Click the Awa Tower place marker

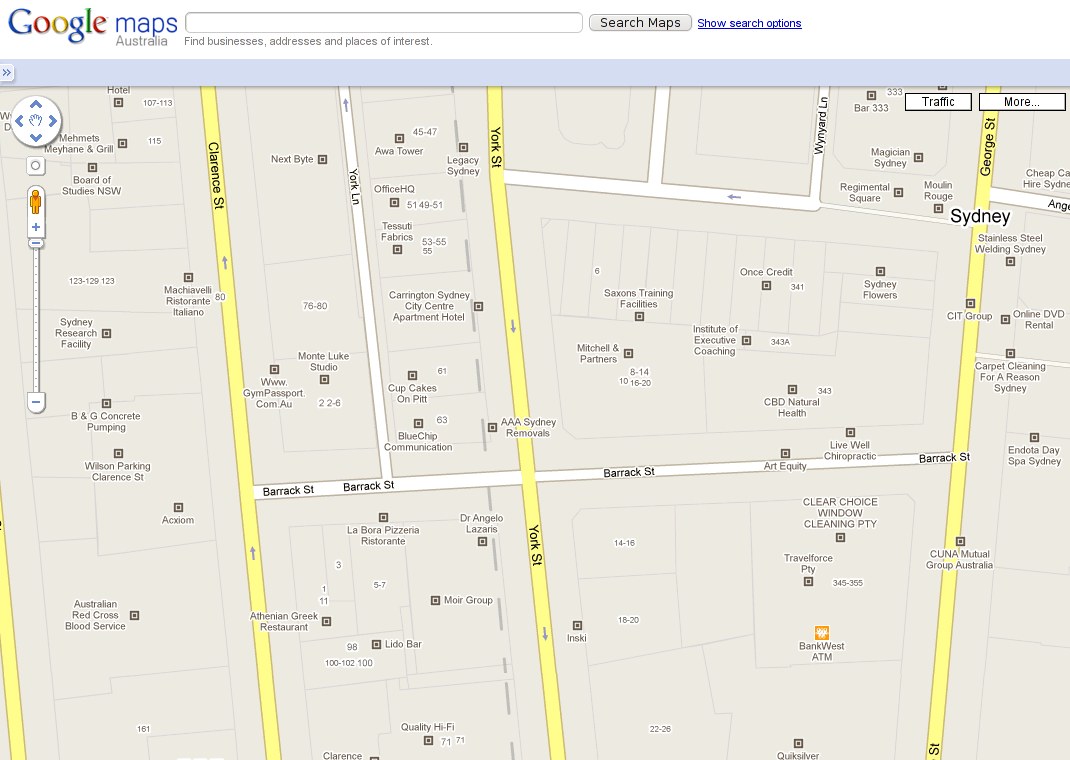(x=400, y=138)
